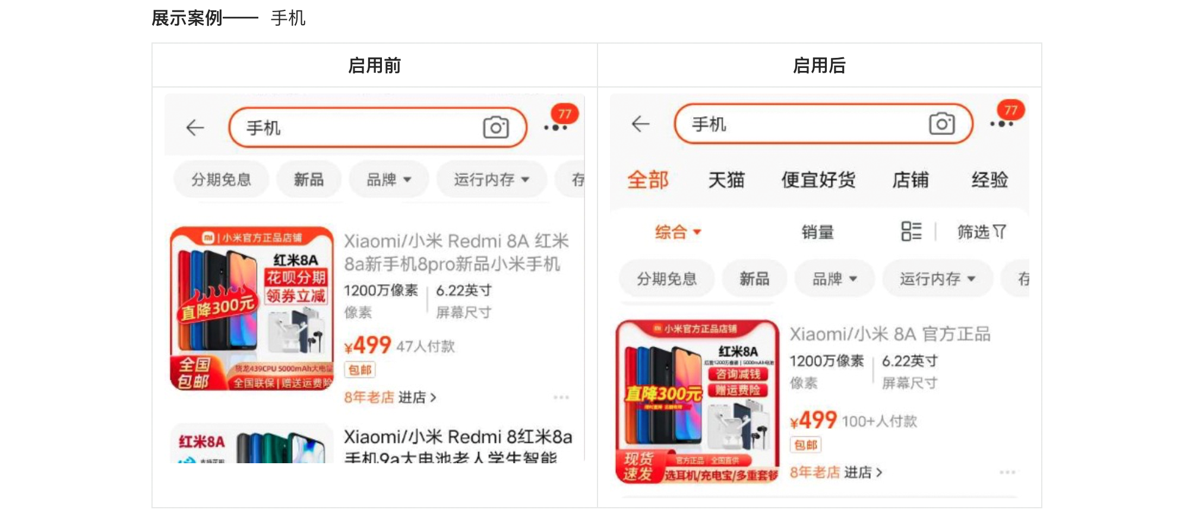This screenshot has width=1185, height=515.
Task: Open the 红米8A product thumbnail on right
Action: (697, 402)
